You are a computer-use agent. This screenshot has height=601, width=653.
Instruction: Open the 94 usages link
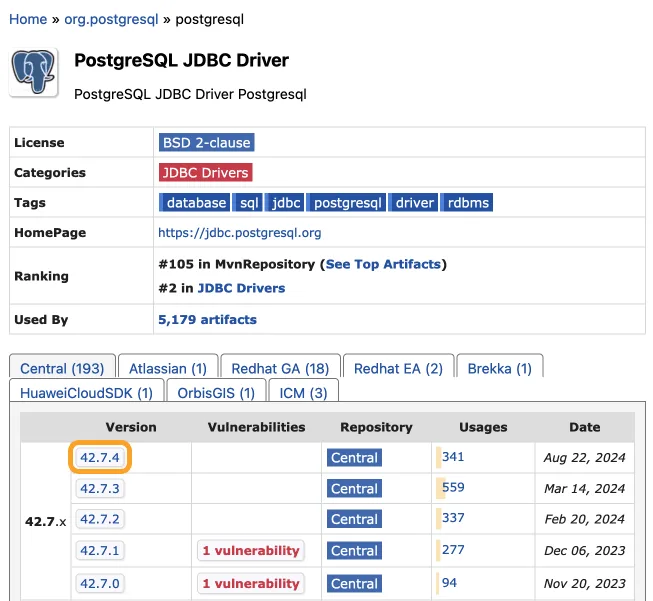pos(449,582)
